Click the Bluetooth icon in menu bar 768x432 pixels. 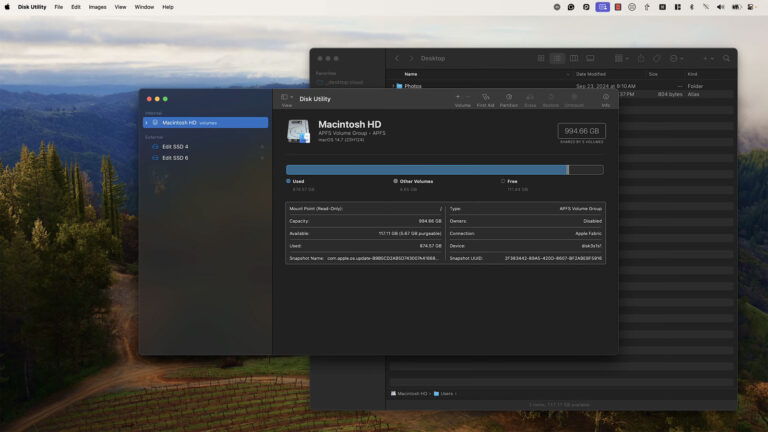coord(692,7)
